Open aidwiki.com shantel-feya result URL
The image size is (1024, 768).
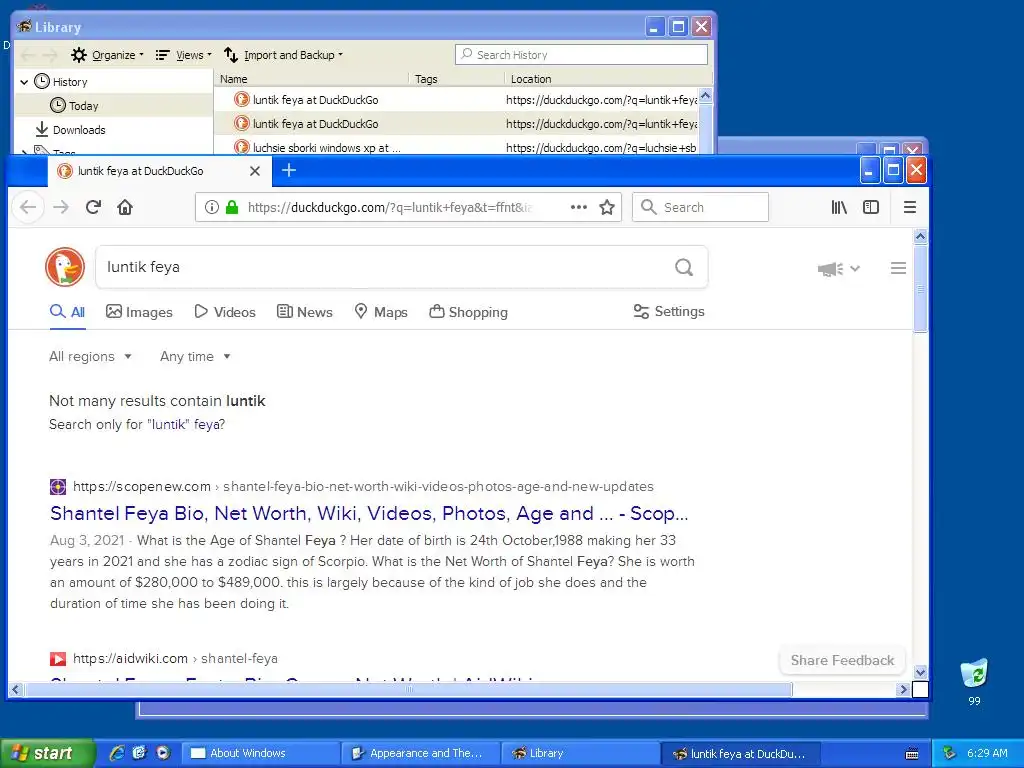click(x=175, y=658)
